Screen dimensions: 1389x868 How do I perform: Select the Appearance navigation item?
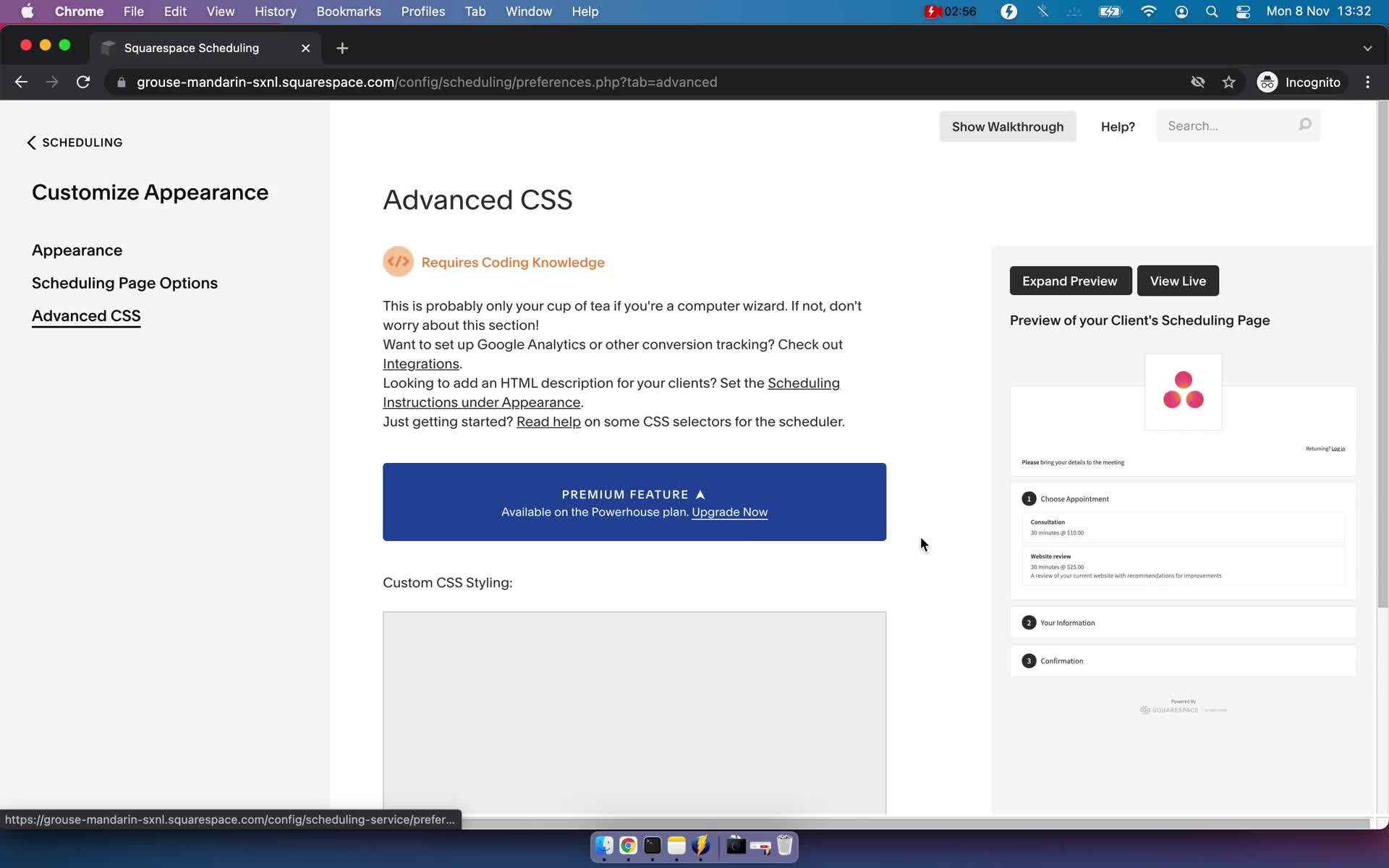(77, 250)
